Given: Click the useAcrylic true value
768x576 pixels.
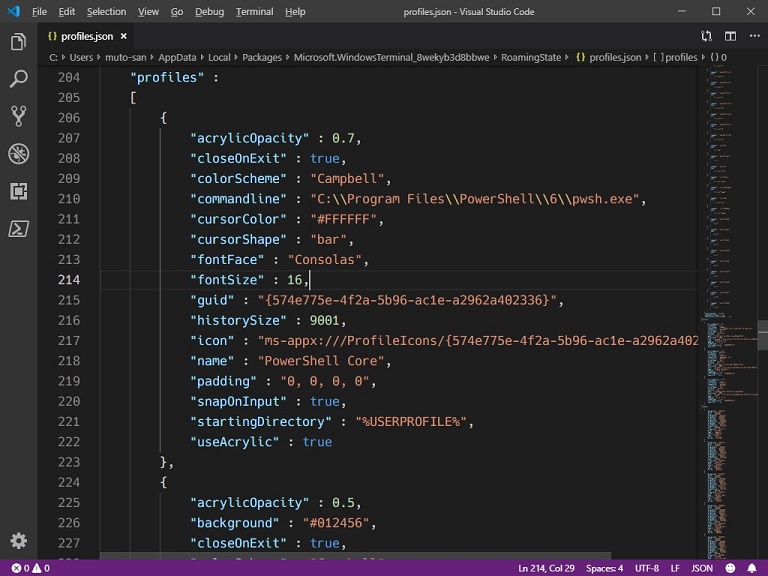Looking at the screenshot, I should (x=317, y=442).
